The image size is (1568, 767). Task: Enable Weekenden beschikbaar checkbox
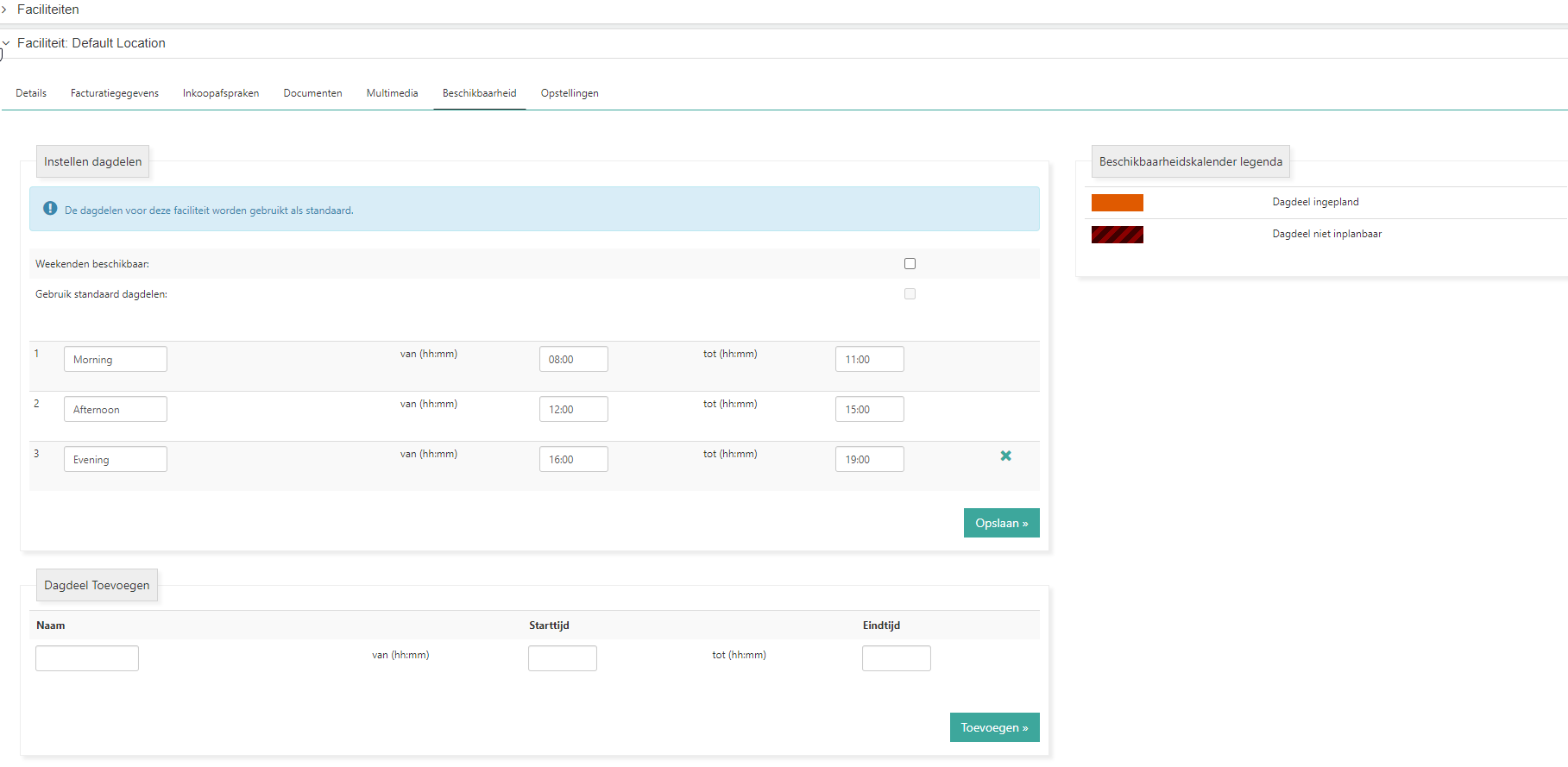pos(910,264)
